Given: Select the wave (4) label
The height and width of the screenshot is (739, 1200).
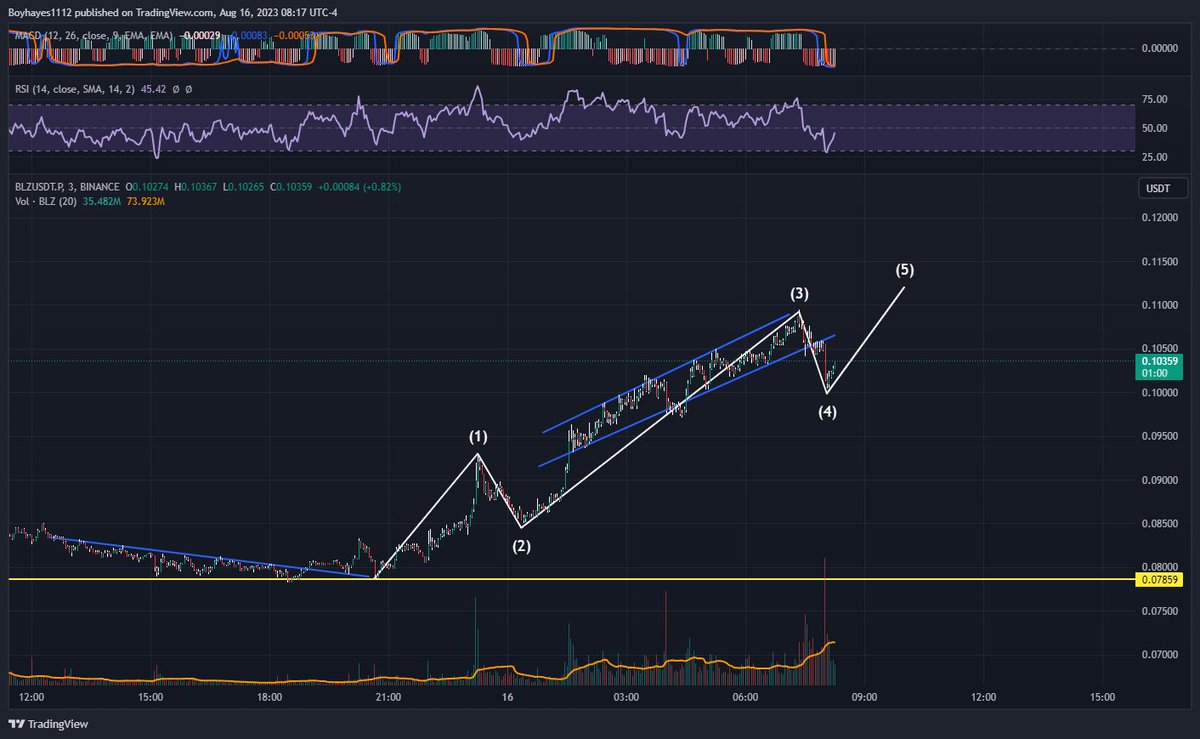Looking at the screenshot, I should point(828,411).
